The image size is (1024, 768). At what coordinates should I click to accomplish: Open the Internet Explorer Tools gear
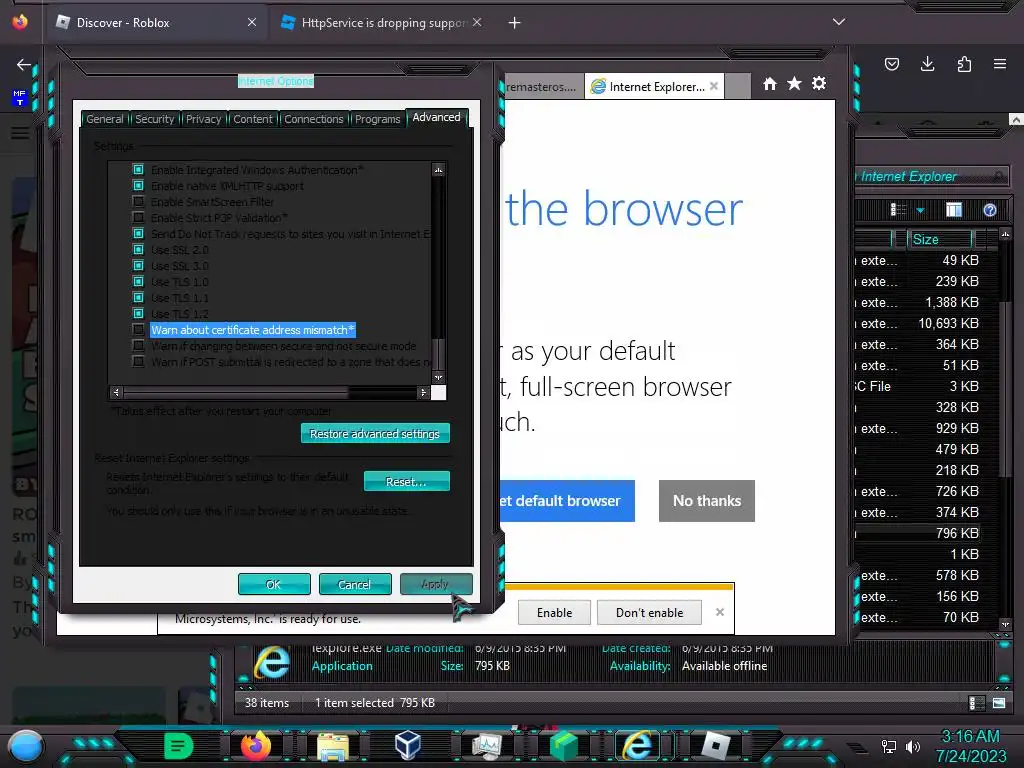[819, 84]
